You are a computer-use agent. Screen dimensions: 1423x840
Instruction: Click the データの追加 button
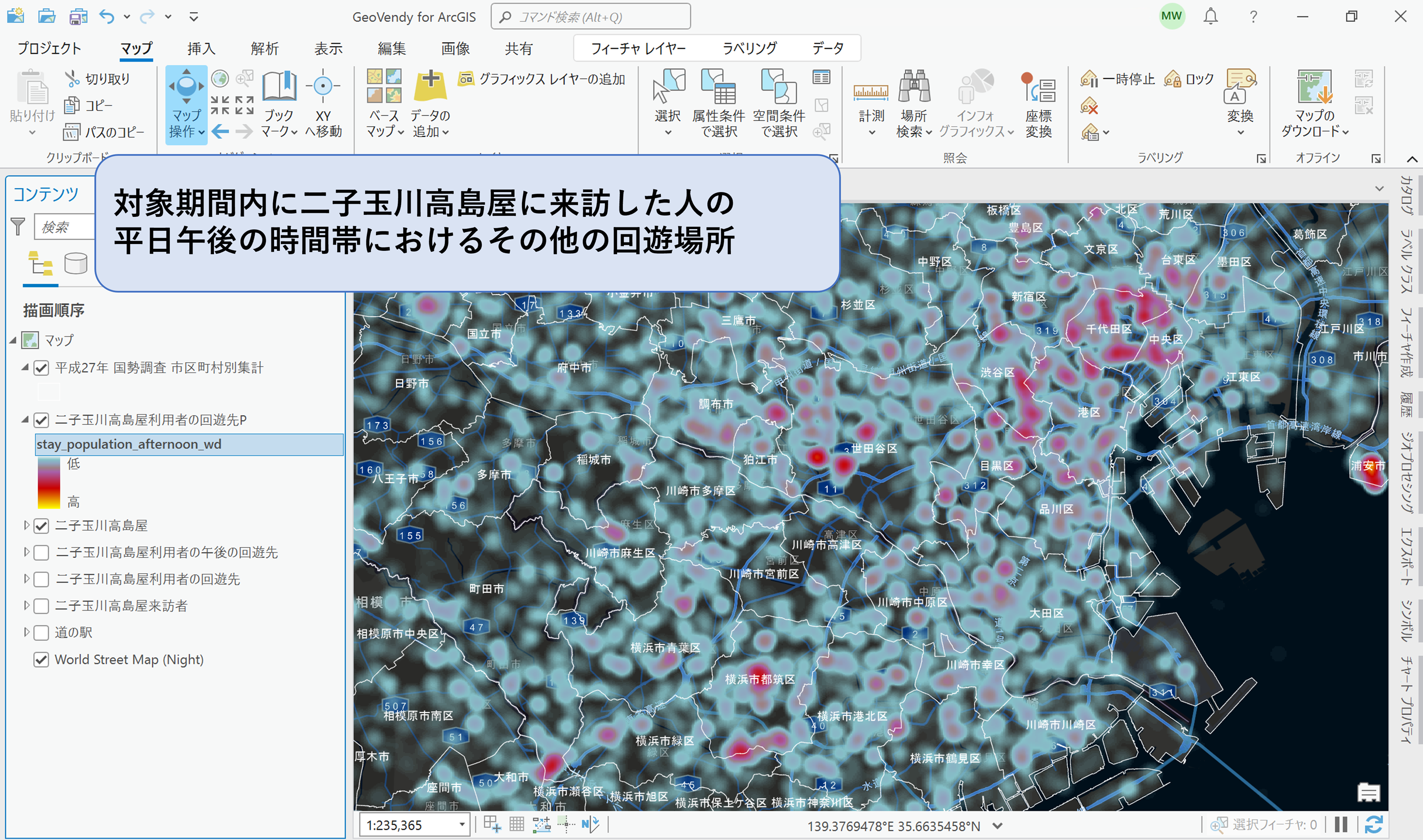tap(430, 104)
